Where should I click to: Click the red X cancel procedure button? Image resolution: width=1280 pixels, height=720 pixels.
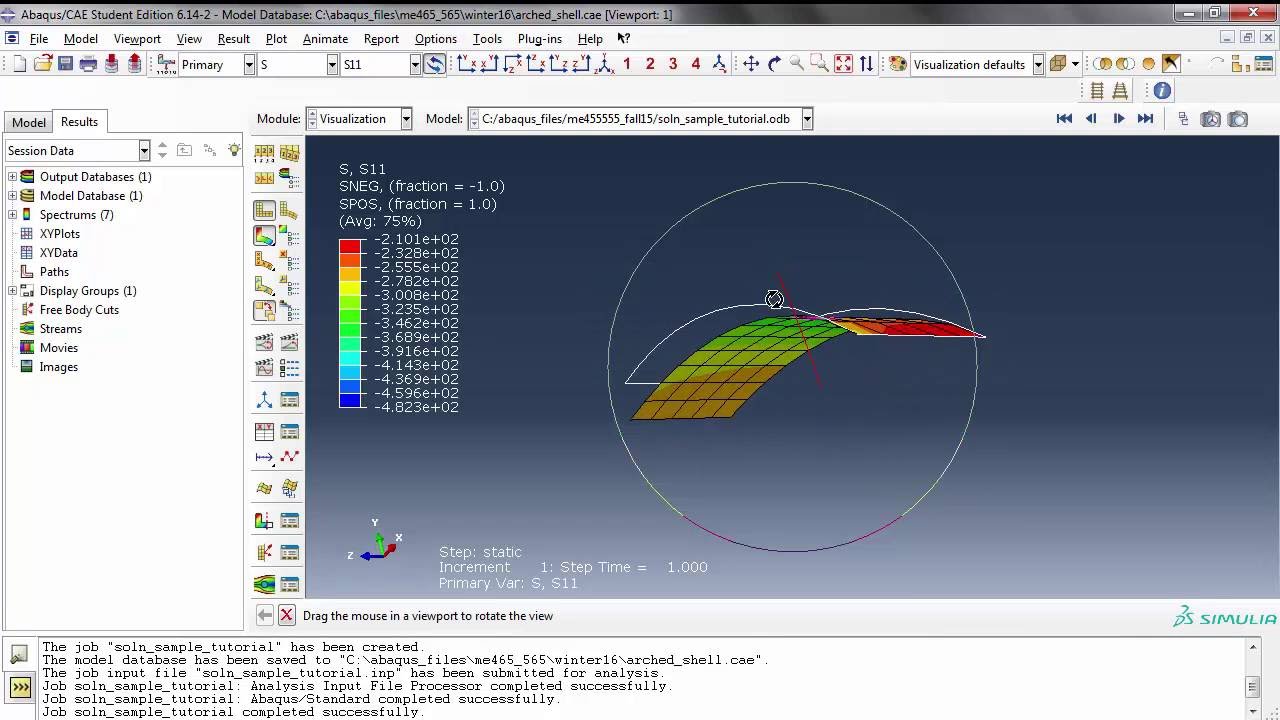[x=286, y=615]
